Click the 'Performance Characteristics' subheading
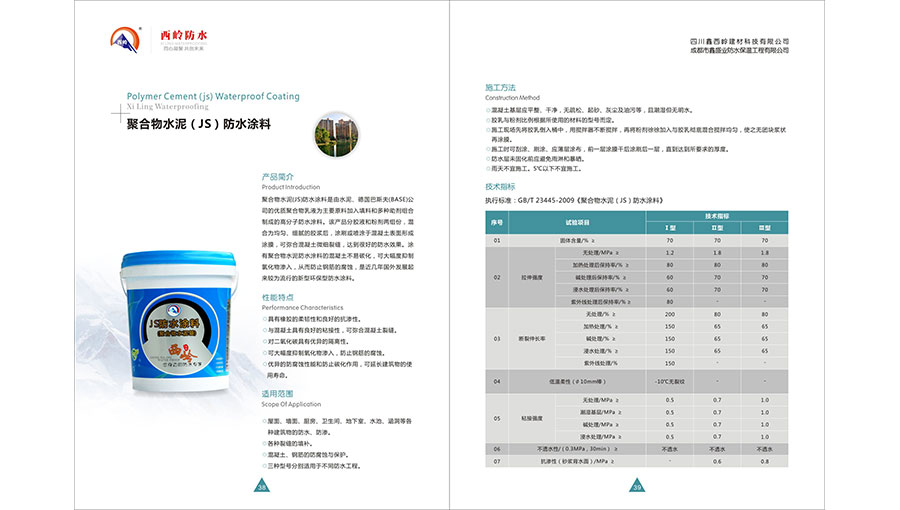The image size is (900, 510). coord(302,307)
